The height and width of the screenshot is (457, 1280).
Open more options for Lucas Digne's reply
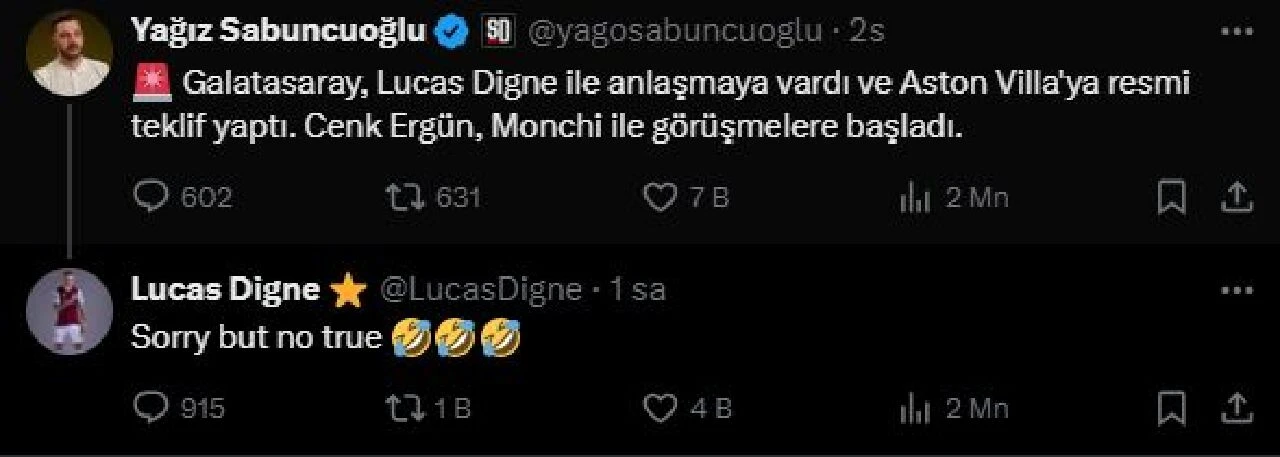pyautogui.click(x=1238, y=290)
